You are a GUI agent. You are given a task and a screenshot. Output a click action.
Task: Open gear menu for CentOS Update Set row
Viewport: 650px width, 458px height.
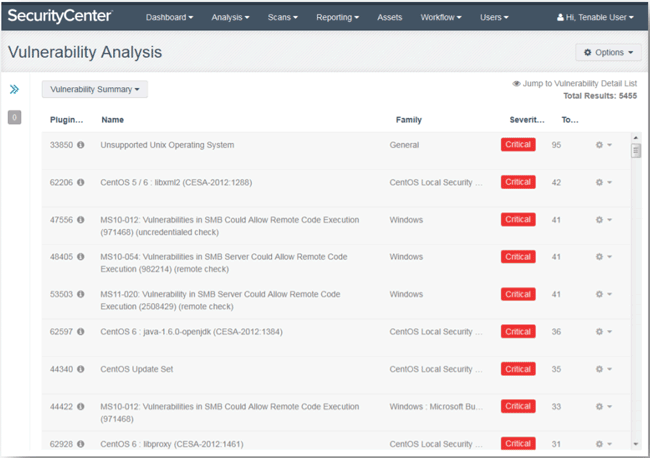(x=604, y=369)
